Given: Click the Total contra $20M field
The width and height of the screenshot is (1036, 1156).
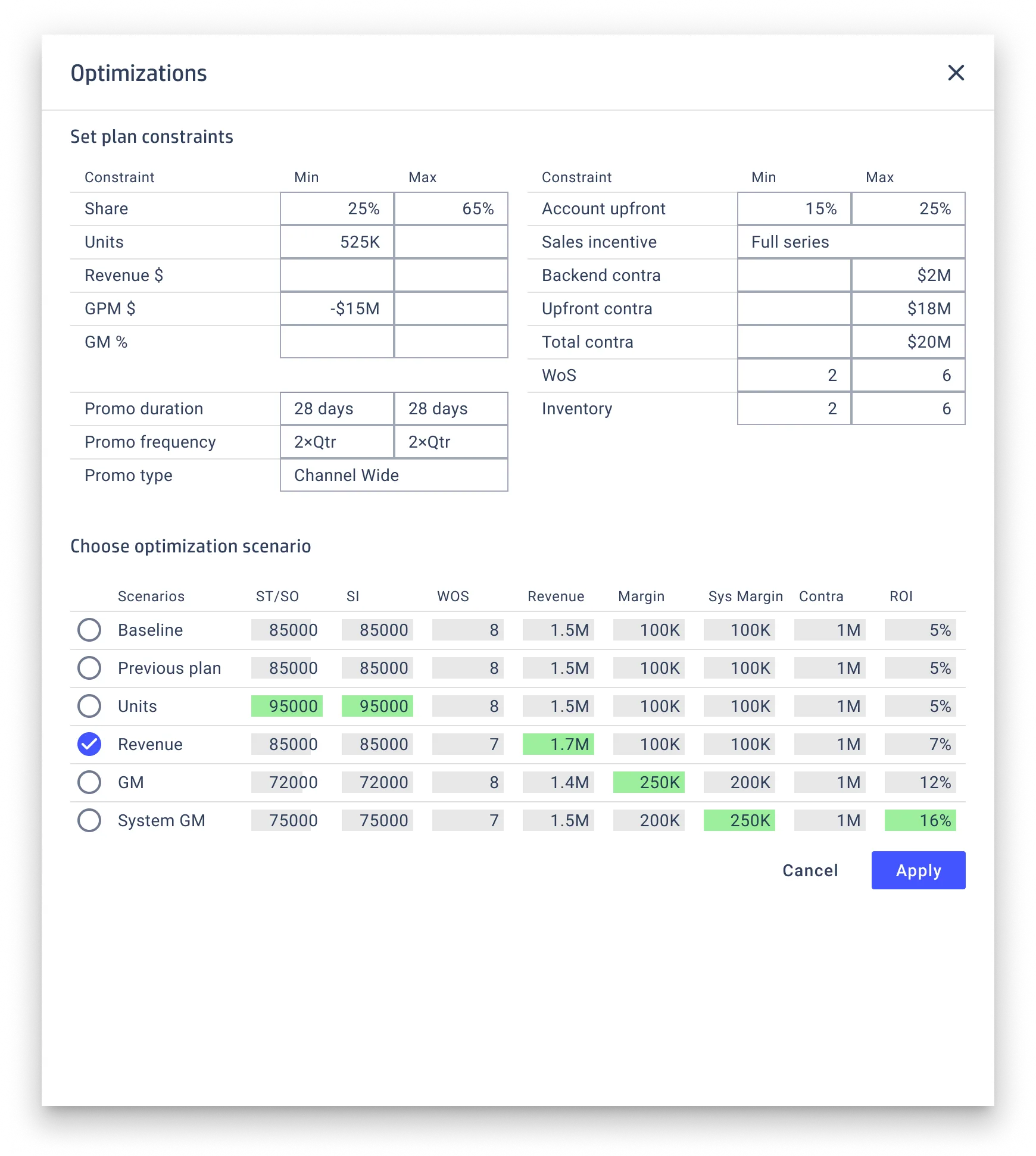Looking at the screenshot, I should [x=908, y=342].
